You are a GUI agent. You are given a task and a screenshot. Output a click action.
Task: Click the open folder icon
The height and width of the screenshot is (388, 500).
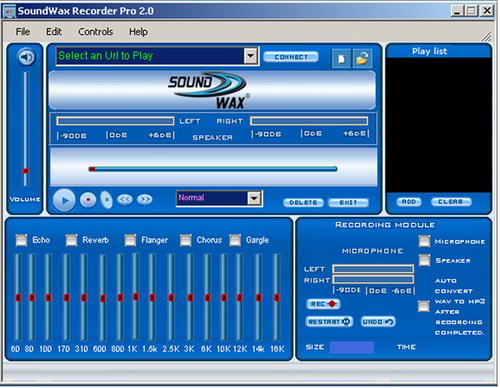click(362, 59)
